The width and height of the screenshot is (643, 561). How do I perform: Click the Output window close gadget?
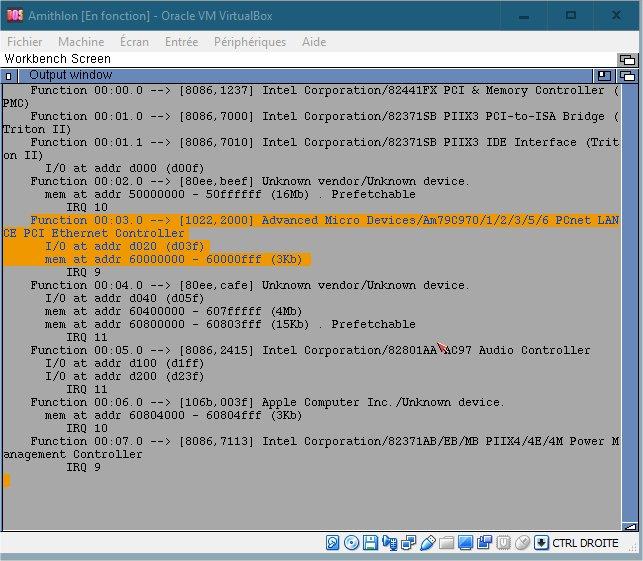[x=9, y=76]
